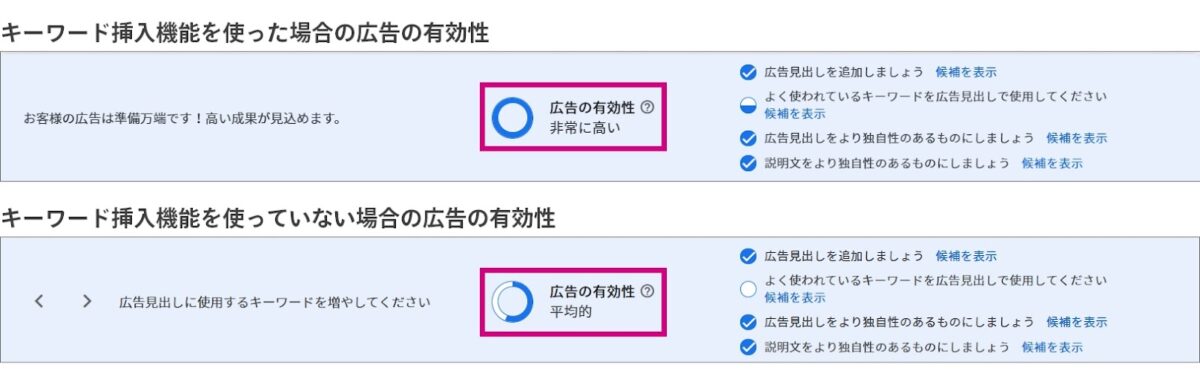Go to next suggestion with right chevron
Viewport: 1200px width, 385px height.
87,301
